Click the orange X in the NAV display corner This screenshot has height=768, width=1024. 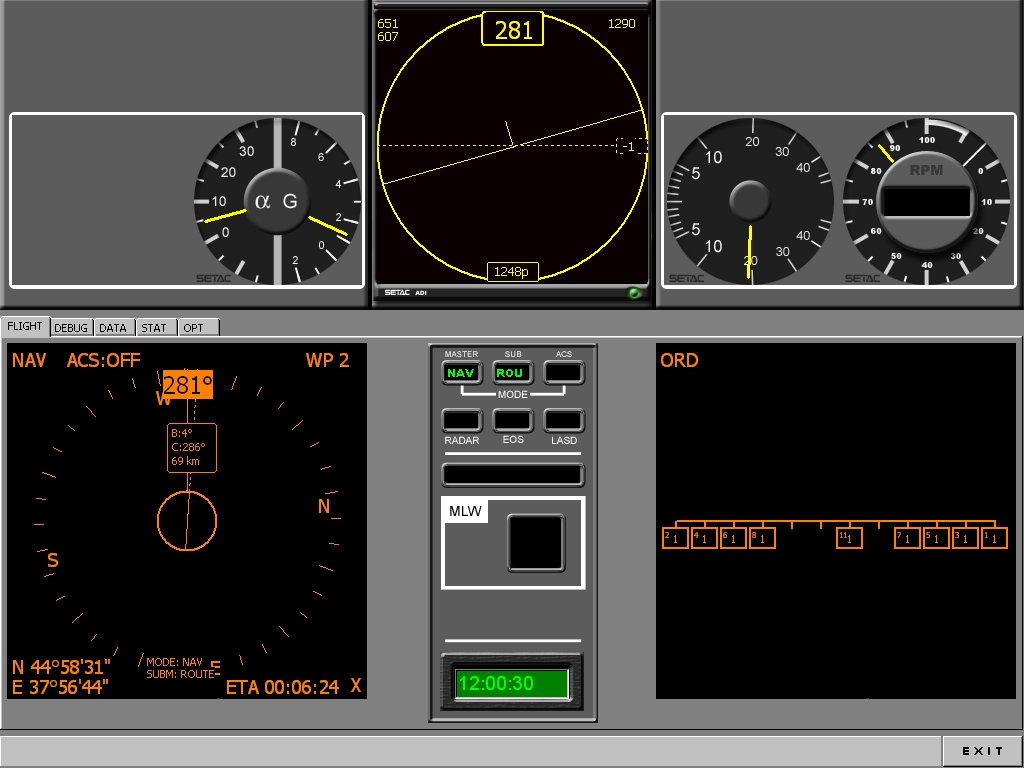[x=356, y=685]
